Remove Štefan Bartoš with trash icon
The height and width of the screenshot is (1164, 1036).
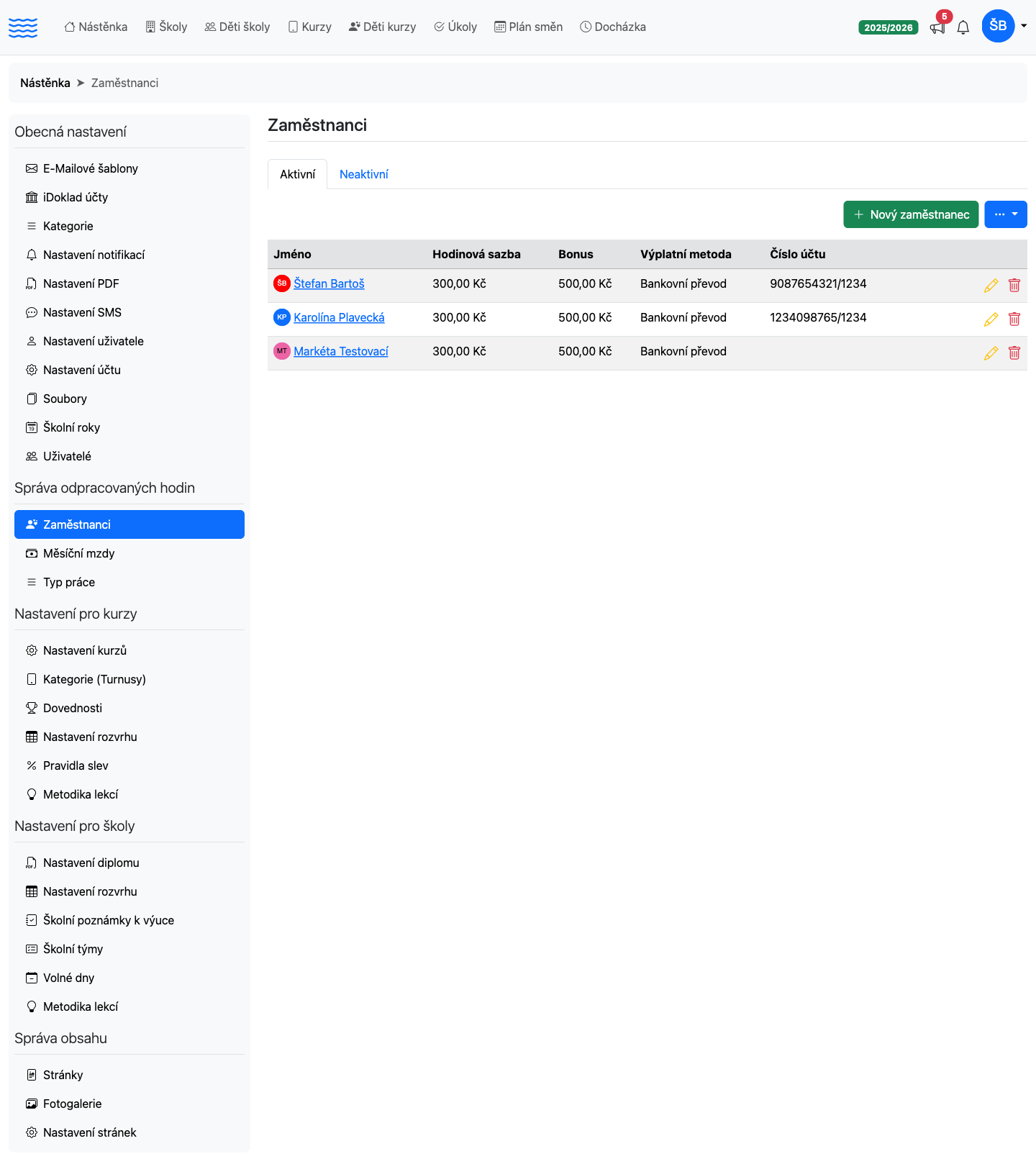coord(1014,286)
